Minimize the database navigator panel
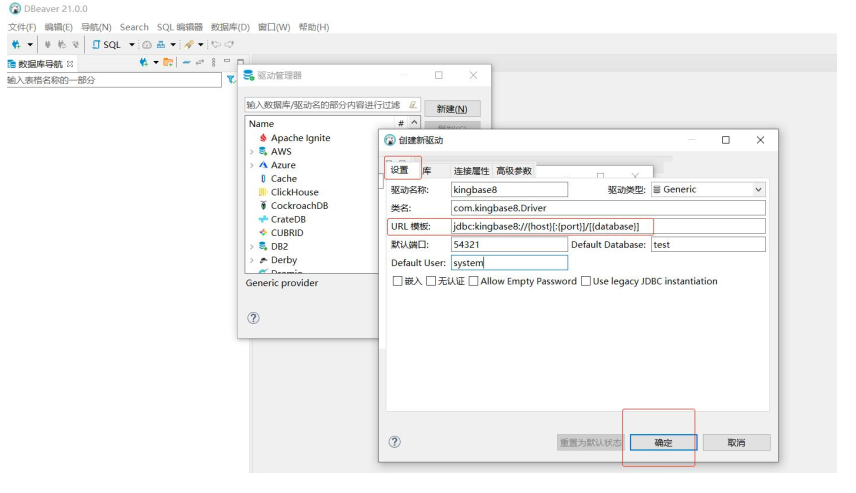This screenshot has width=856, height=493. (x=227, y=61)
